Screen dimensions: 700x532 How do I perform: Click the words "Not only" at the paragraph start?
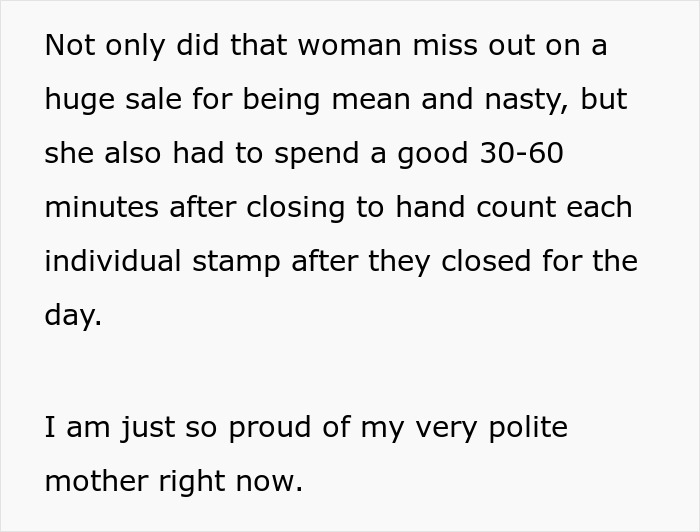98,46
